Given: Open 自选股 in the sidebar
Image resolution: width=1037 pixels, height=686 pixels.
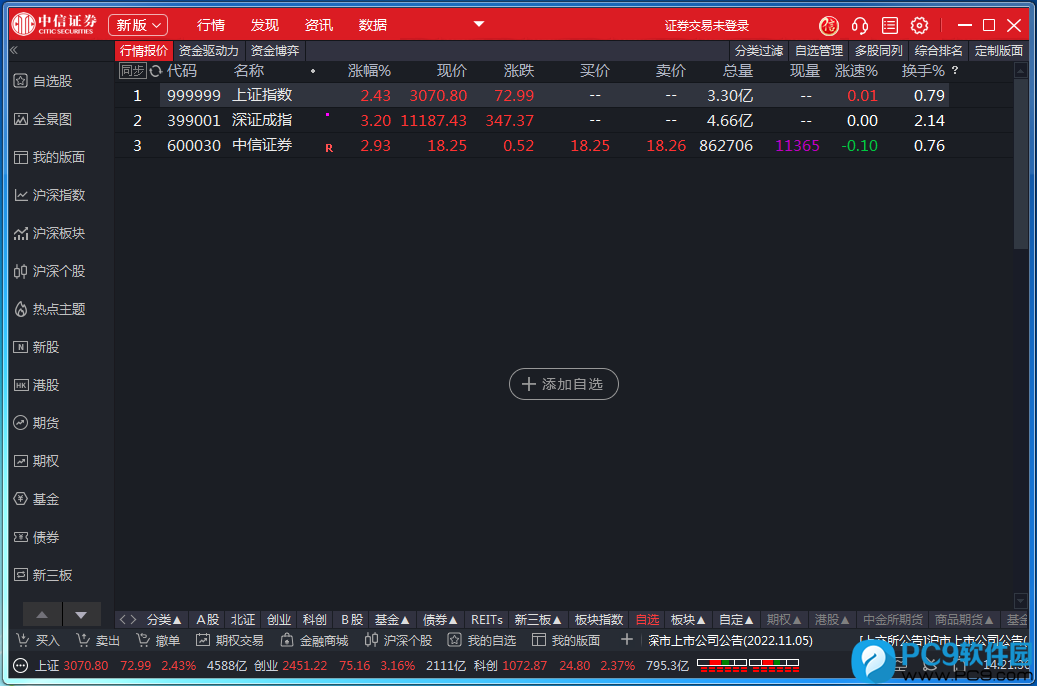Looking at the screenshot, I should (43, 81).
